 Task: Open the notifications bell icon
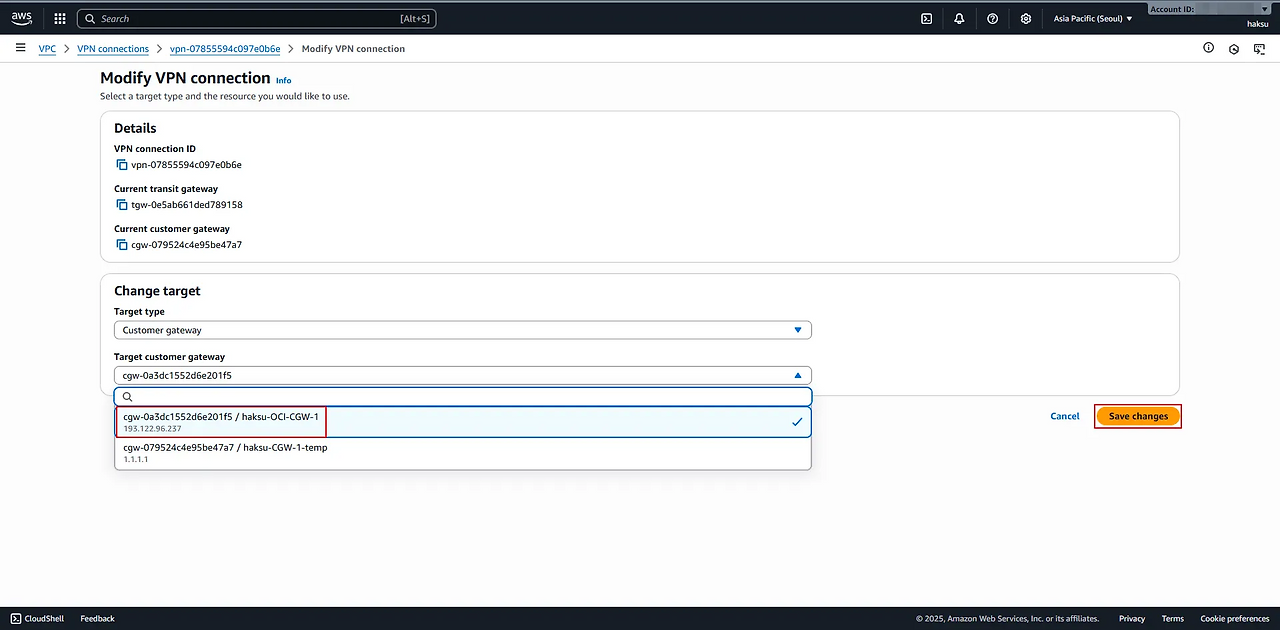click(959, 18)
